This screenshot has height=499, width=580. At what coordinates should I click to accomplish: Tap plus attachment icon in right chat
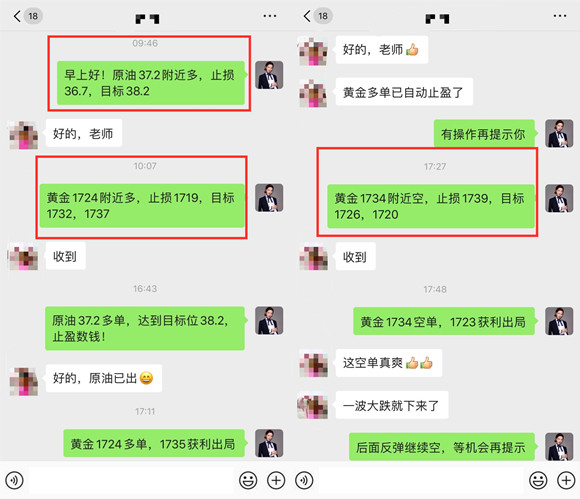click(x=566, y=481)
